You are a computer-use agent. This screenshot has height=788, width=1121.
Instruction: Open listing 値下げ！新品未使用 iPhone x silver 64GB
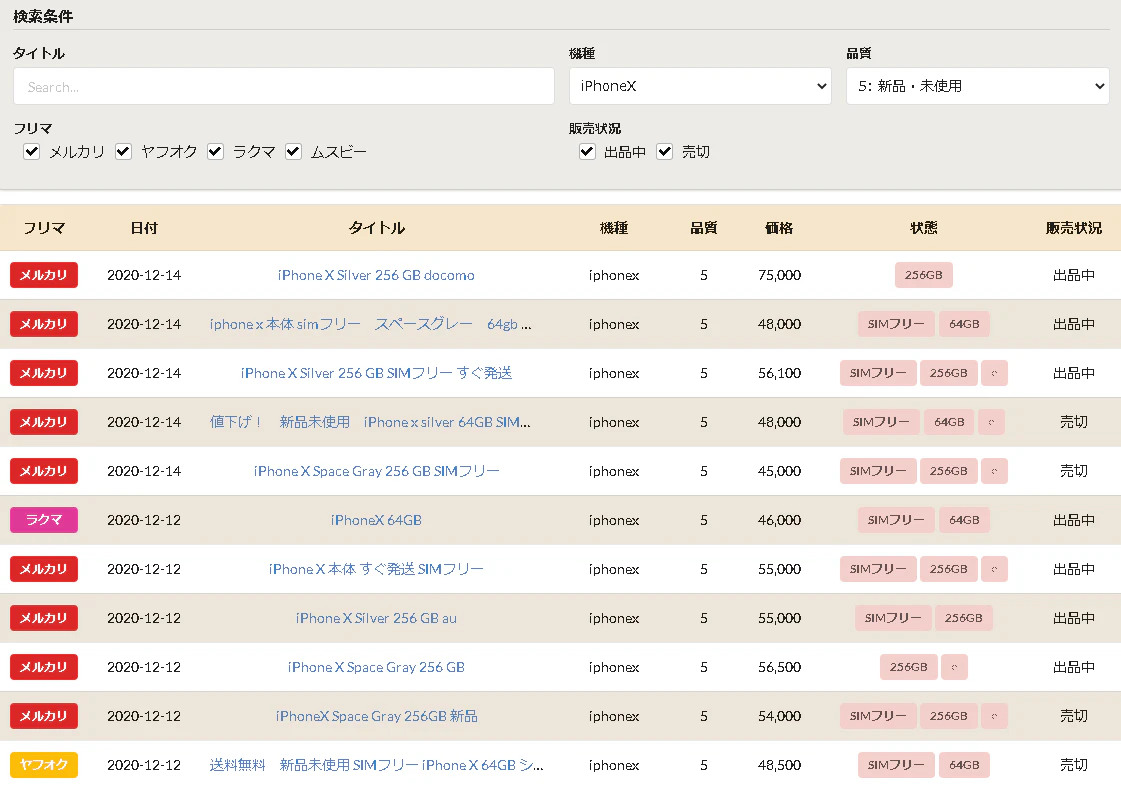coord(370,422)
